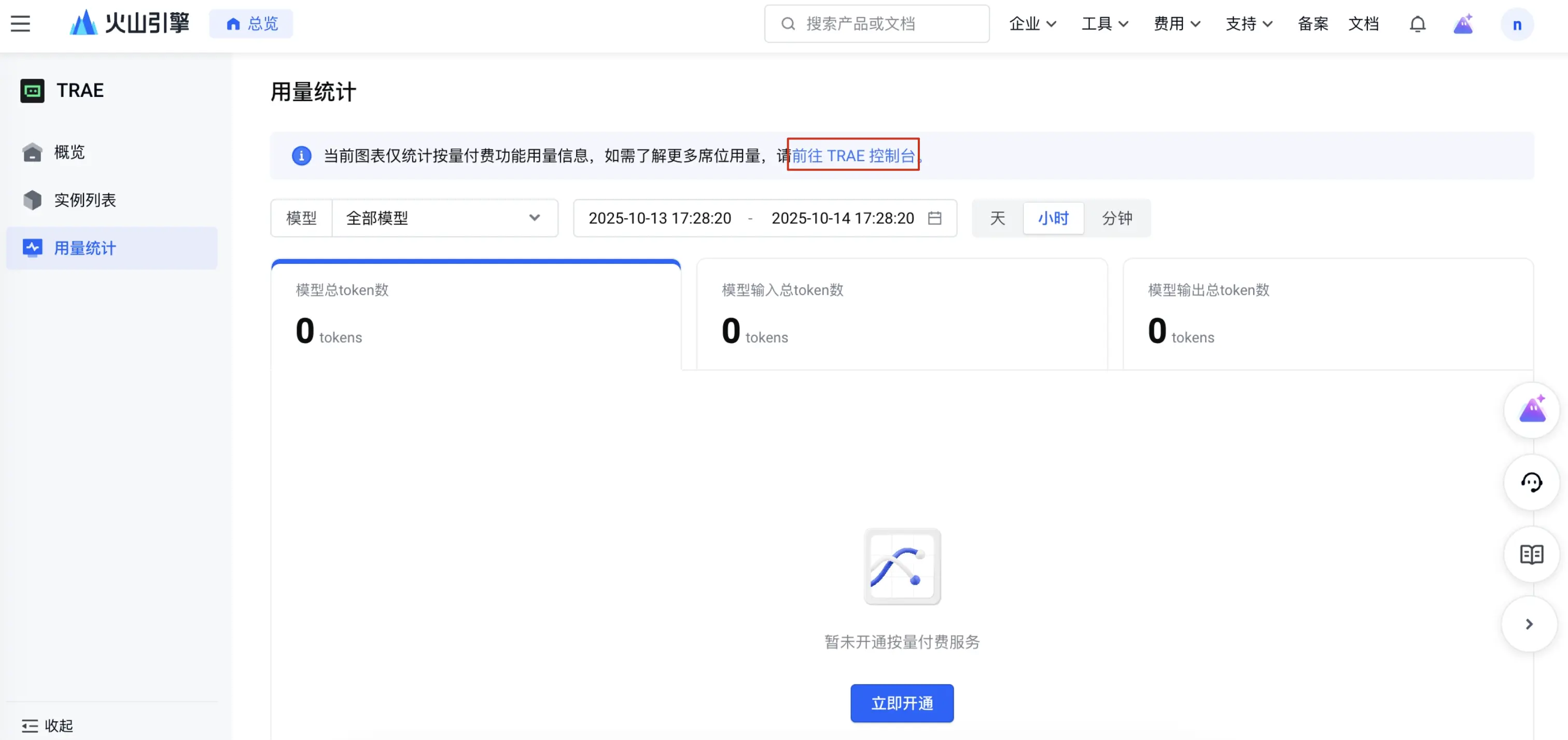Open 概览 sidebar item

(69, 151)
